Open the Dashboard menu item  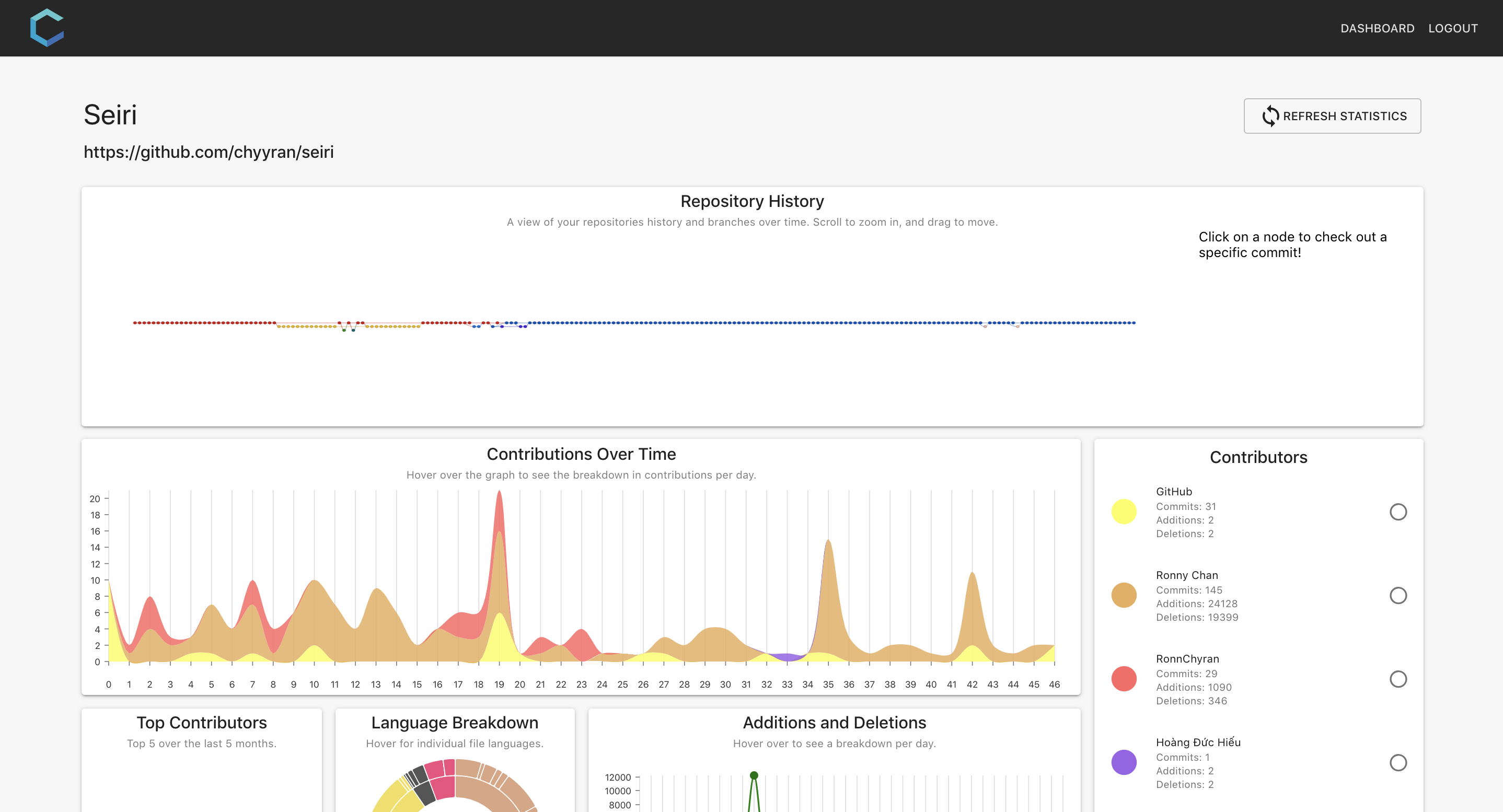tap(1377, 28)
